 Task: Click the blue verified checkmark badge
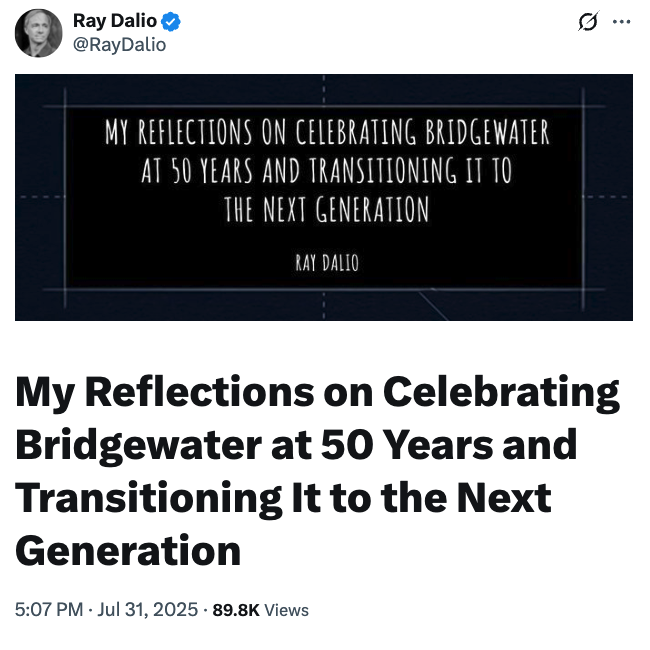click(x=172, y=22)
